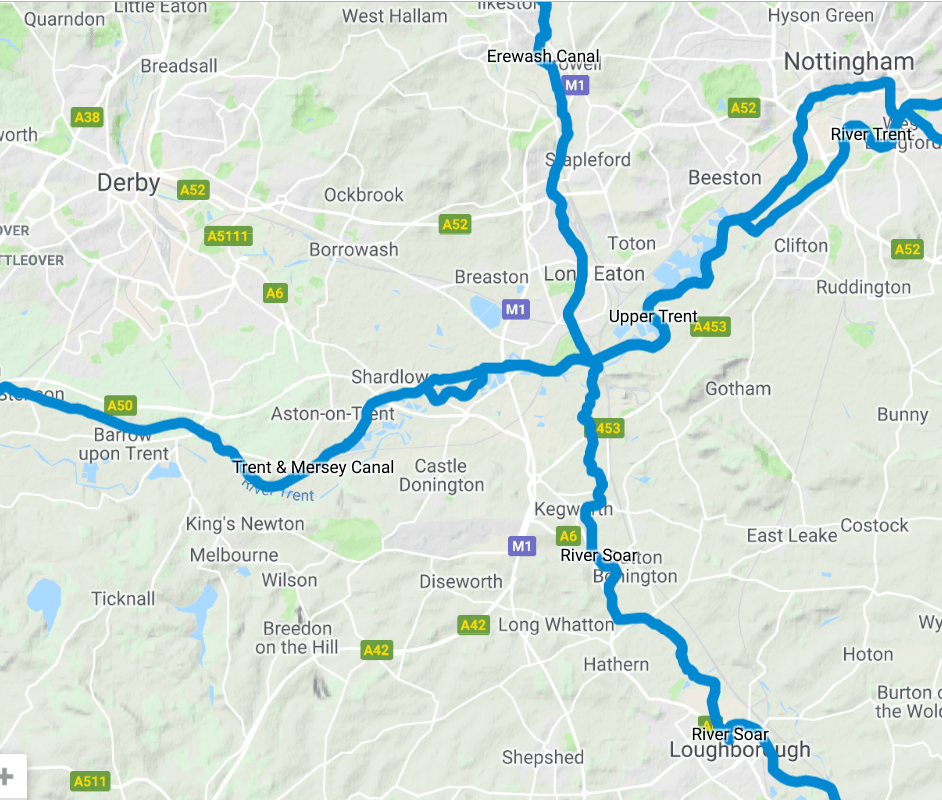Click the zoom in plus button
This screenshot has height=800, width=942.
tap(7, 776)
